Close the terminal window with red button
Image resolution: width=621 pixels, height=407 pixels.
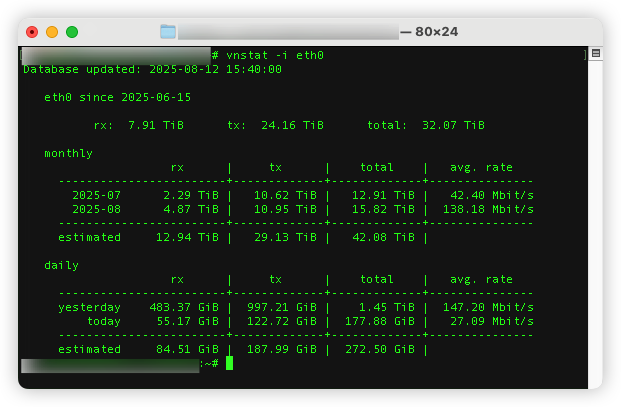pos(32,32)
